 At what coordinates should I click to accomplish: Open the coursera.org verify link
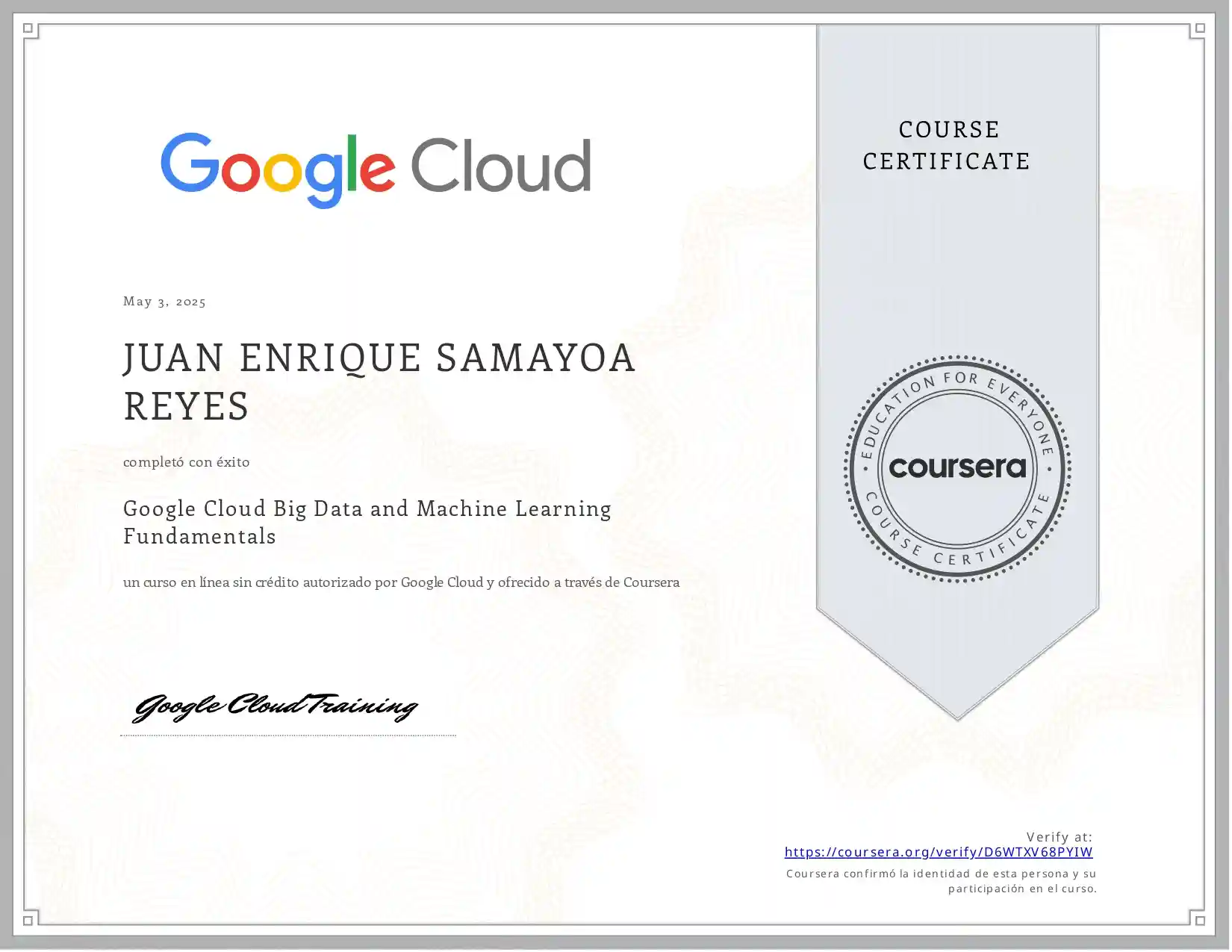point(939,852)
